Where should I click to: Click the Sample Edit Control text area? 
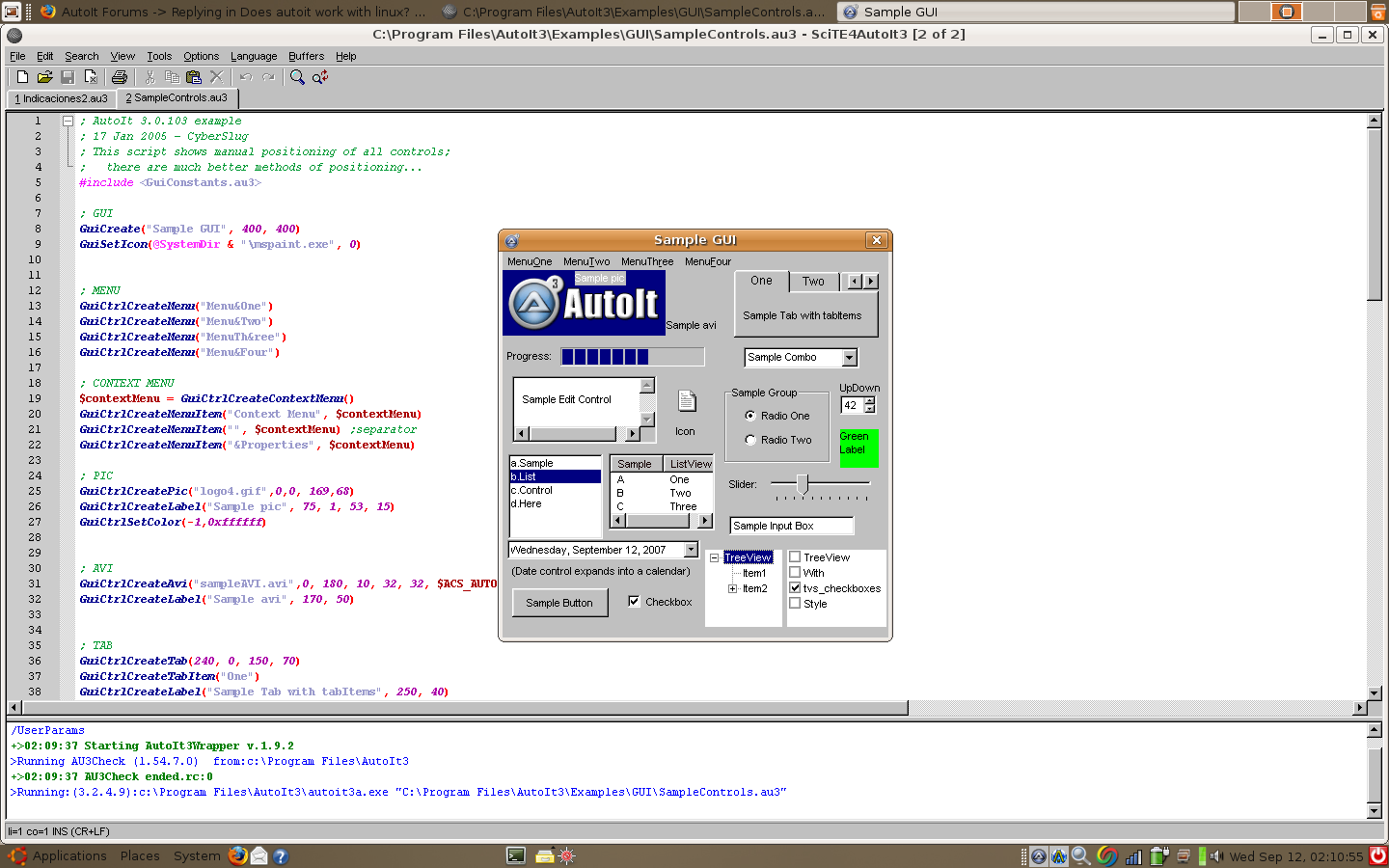[x=577, y=401]
